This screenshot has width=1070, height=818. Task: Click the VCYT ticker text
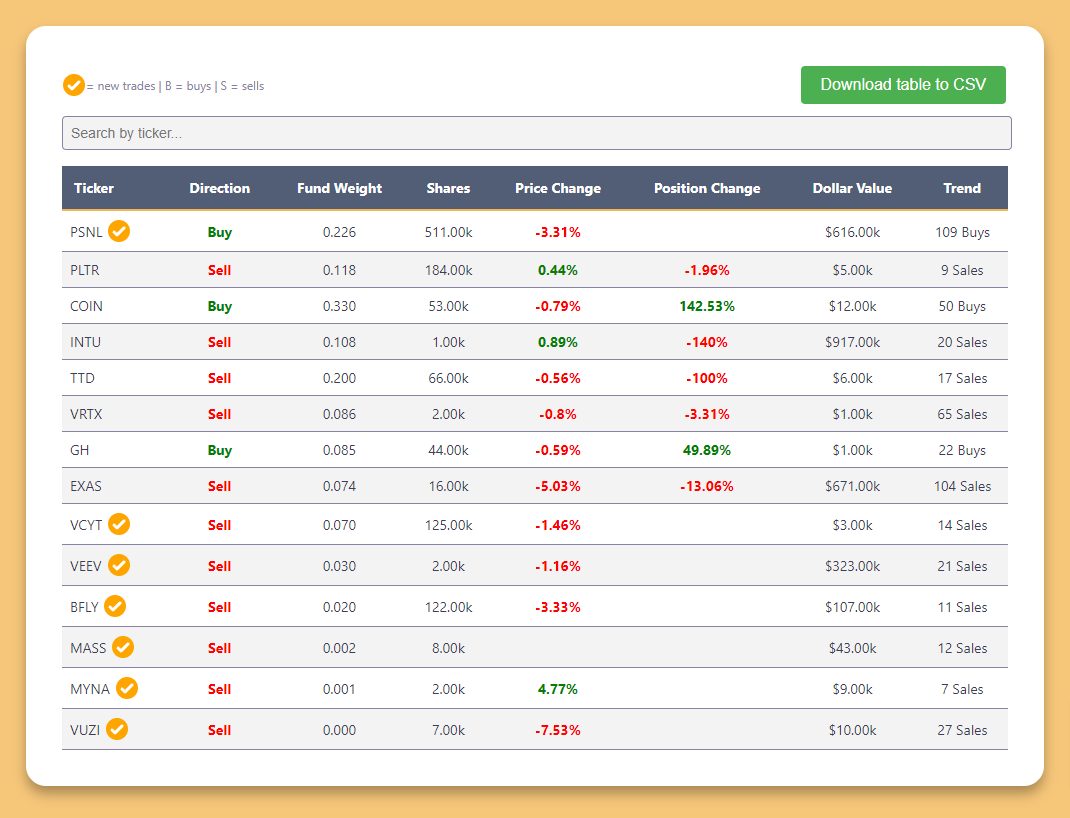pos(86,525)
